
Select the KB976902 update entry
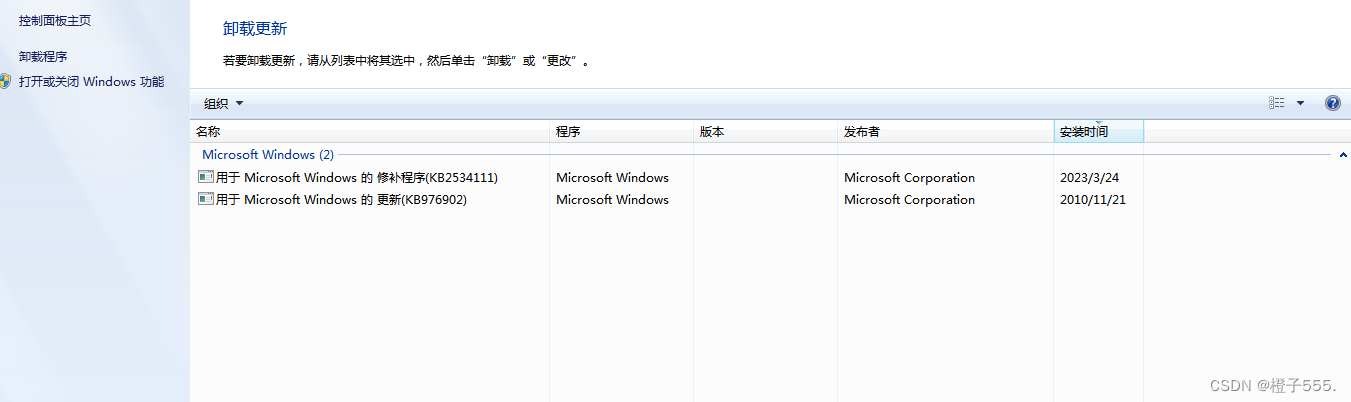(333, 200)
